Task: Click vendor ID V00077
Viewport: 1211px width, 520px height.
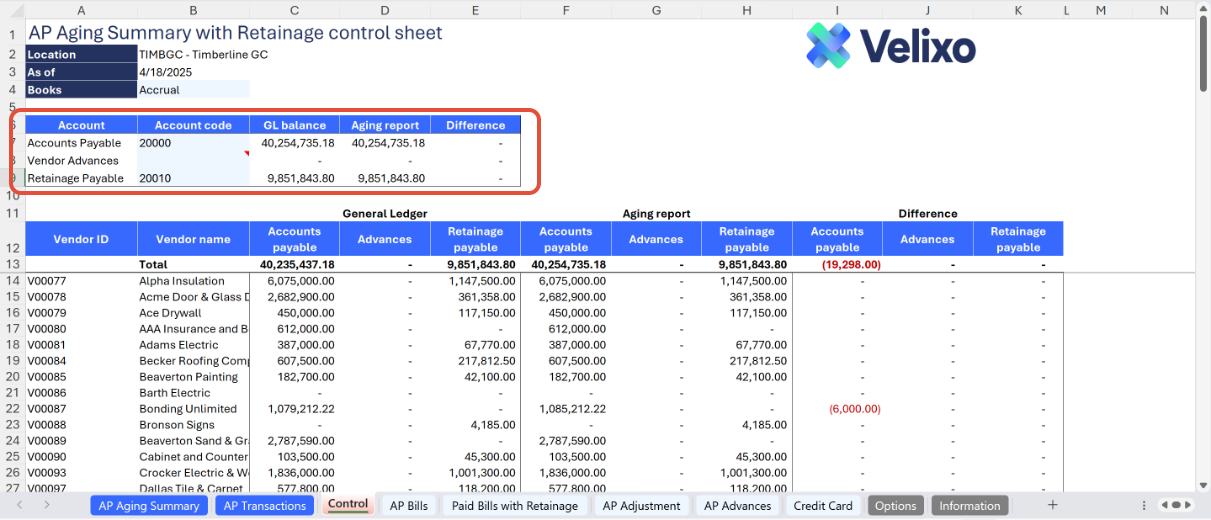Action: click(47, 281)
